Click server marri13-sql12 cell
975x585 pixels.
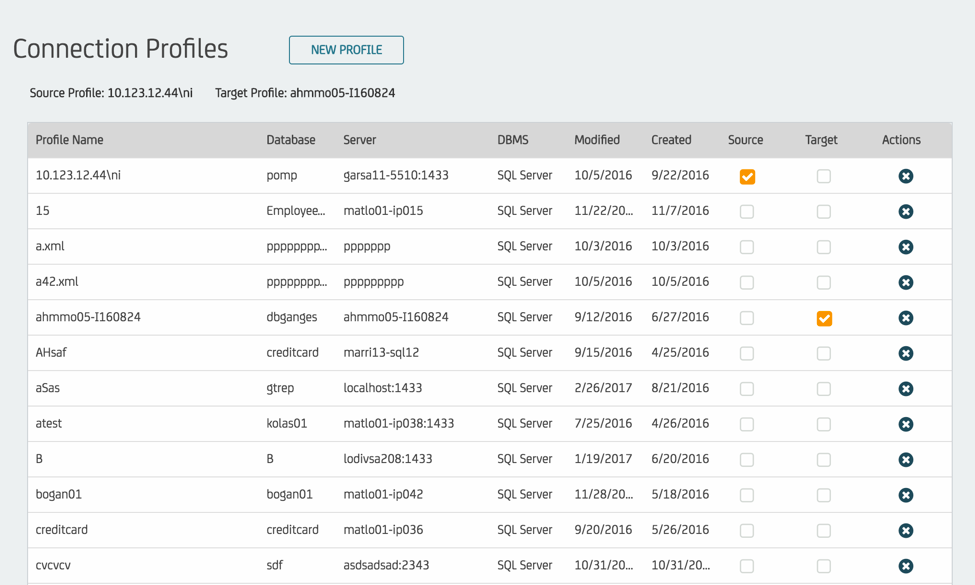[381, 352]
